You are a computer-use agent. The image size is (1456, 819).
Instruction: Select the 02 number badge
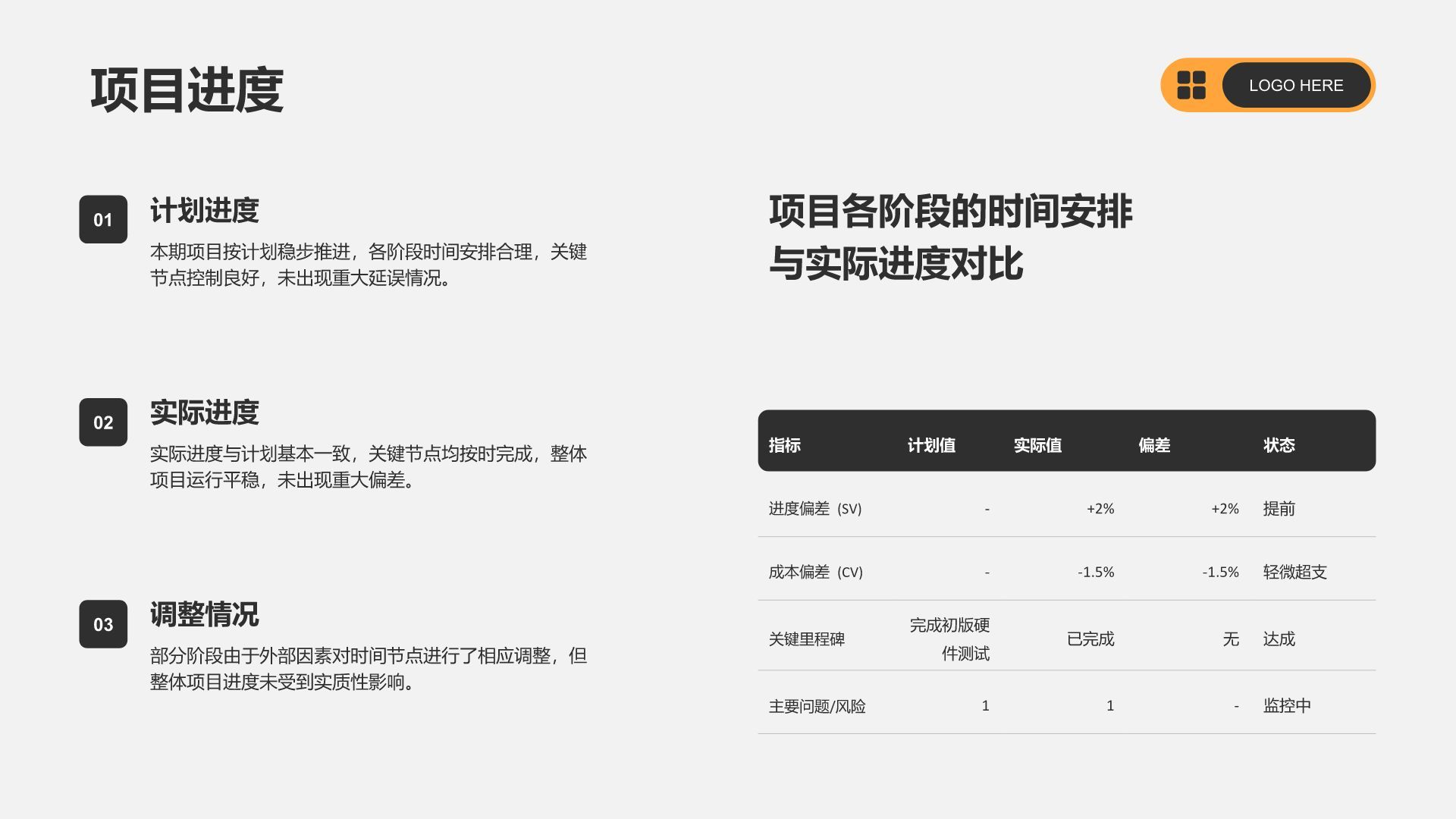[x=103, y=422]
